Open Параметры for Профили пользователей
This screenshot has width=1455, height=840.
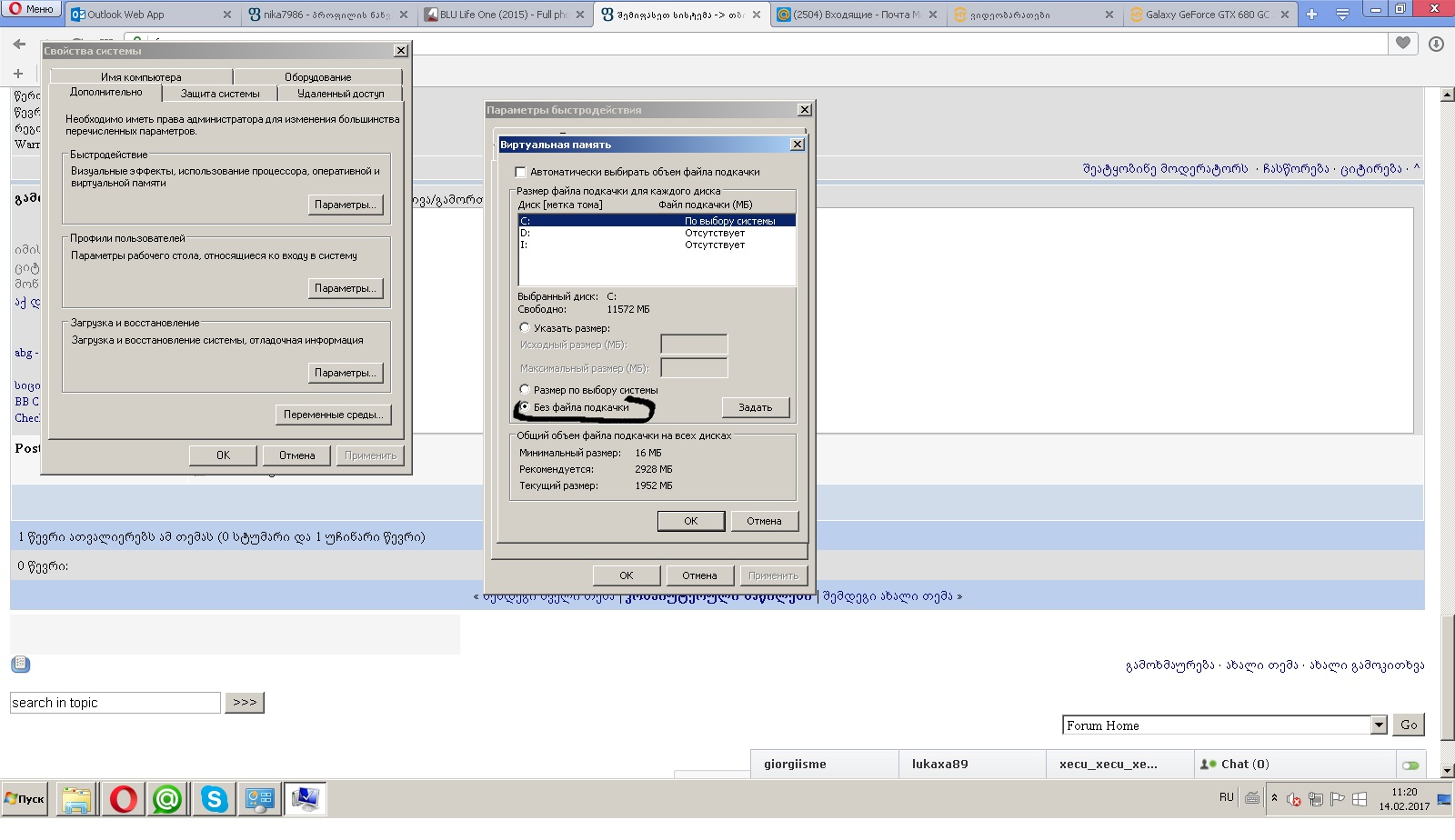346,288
